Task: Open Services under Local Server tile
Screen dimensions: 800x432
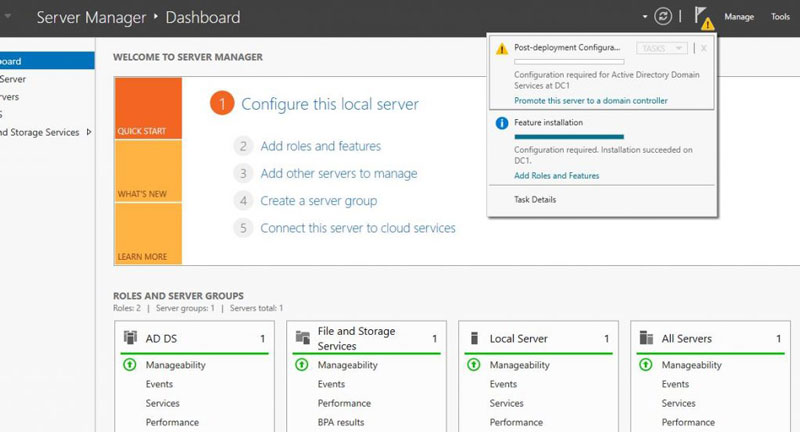Action: point(506,403)
